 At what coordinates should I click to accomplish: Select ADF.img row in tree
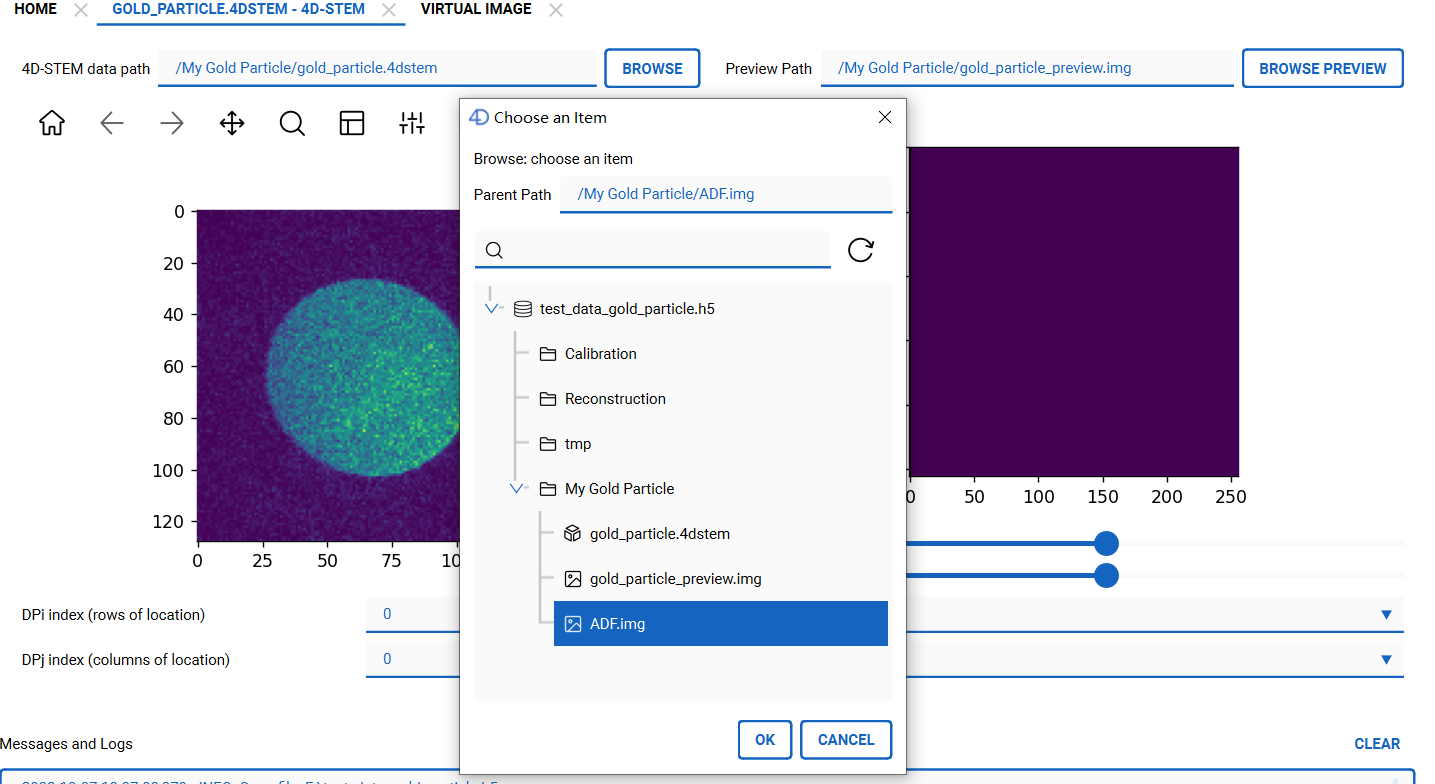[721, 624]
